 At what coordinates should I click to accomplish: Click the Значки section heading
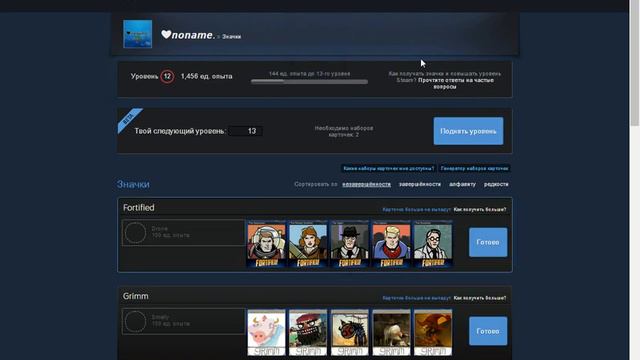(x=133, y=184)
